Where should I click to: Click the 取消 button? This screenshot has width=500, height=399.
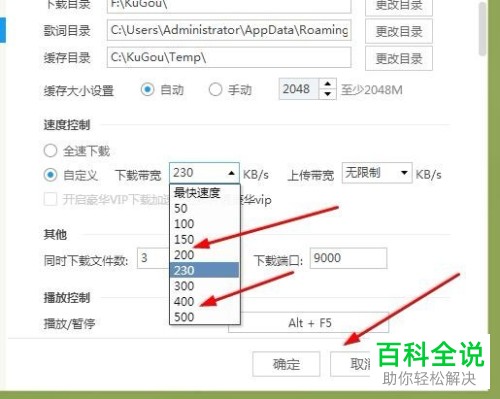(x=350, y=364)
